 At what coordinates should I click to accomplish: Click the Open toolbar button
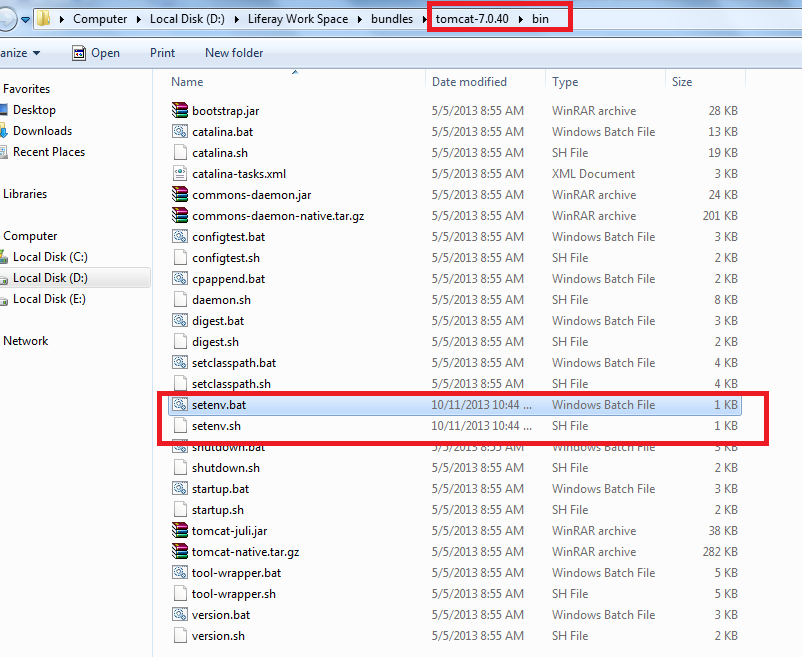click(x=96, y=53)
